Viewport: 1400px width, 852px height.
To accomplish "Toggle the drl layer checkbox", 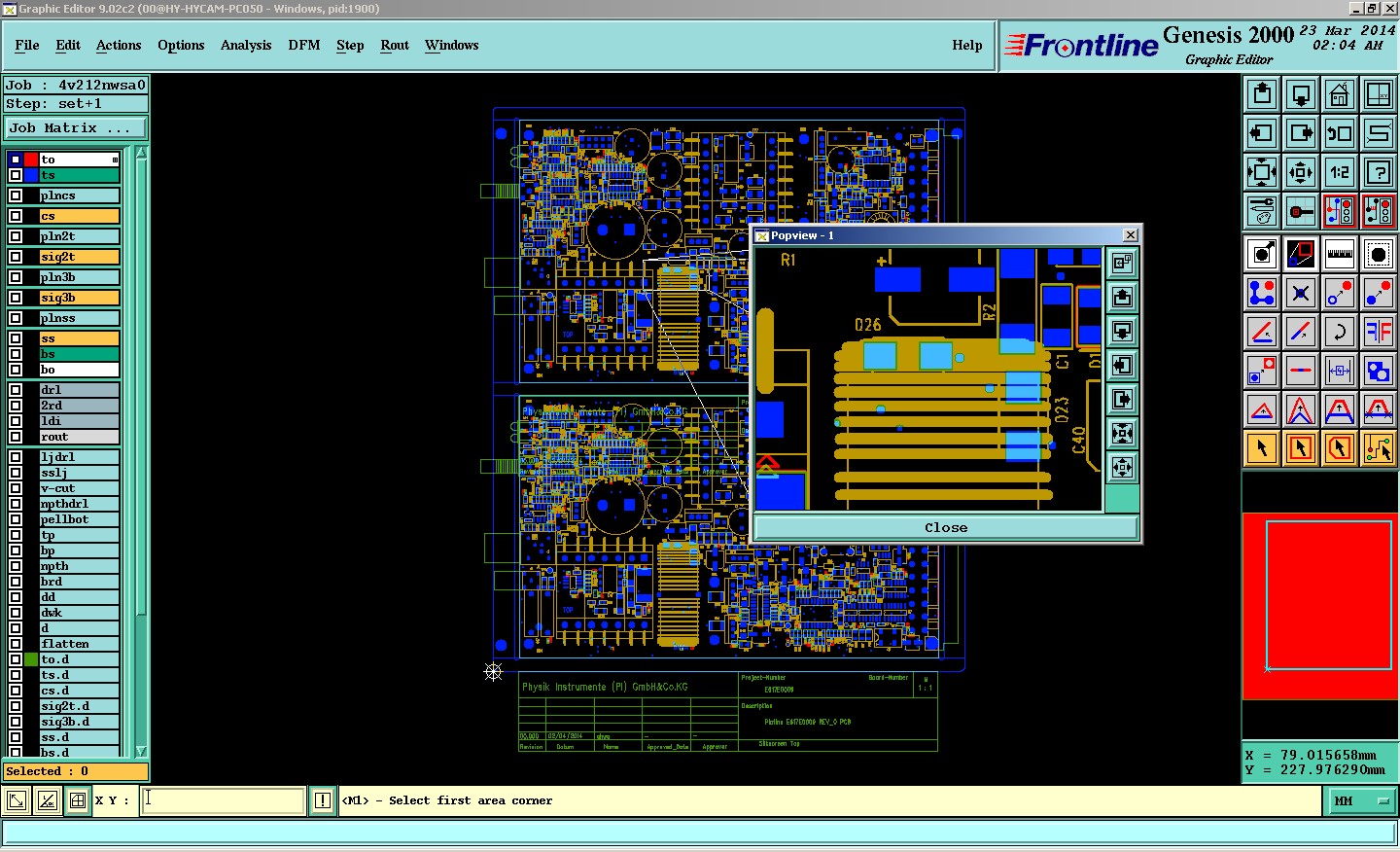I will tap(16, 390).
